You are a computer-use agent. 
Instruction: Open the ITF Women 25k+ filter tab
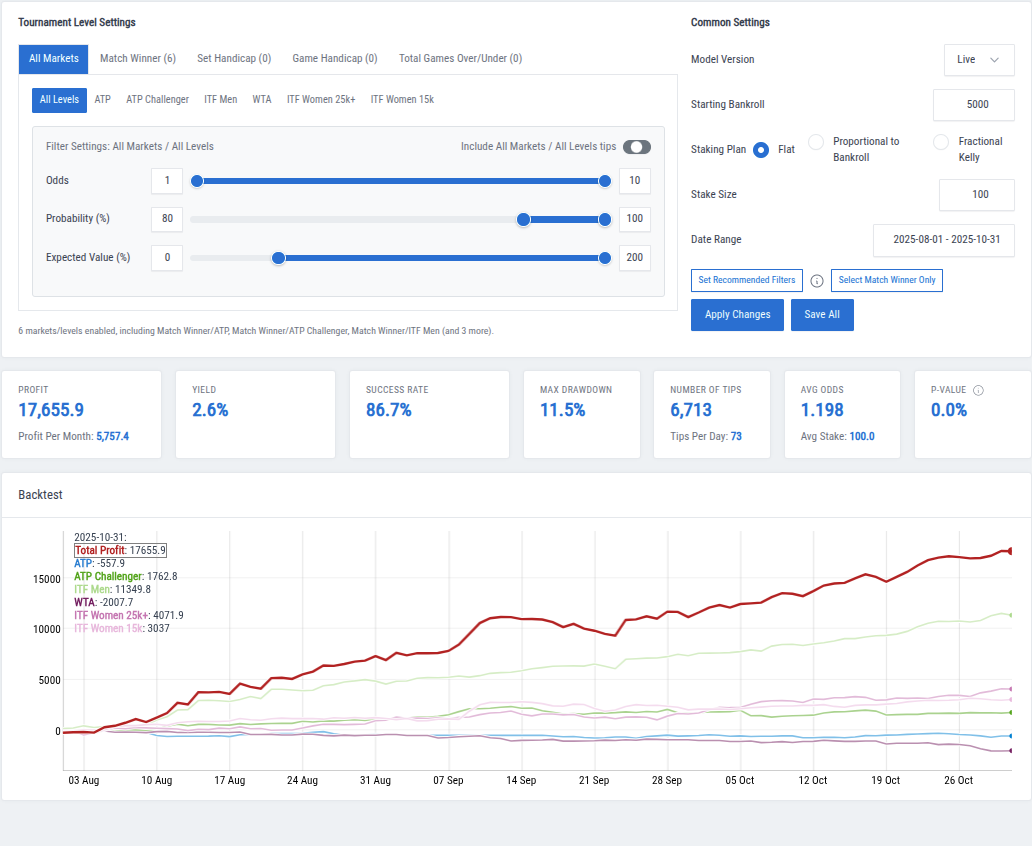[x=320, y=99]
